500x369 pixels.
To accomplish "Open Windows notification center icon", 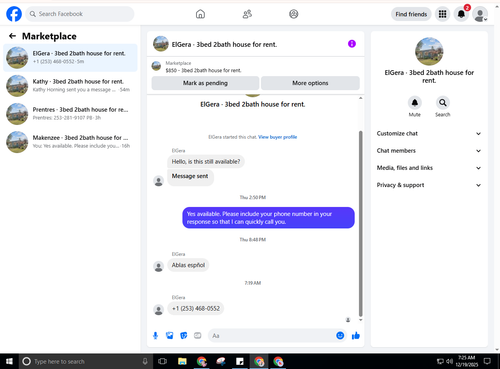I will click(487, 361).
